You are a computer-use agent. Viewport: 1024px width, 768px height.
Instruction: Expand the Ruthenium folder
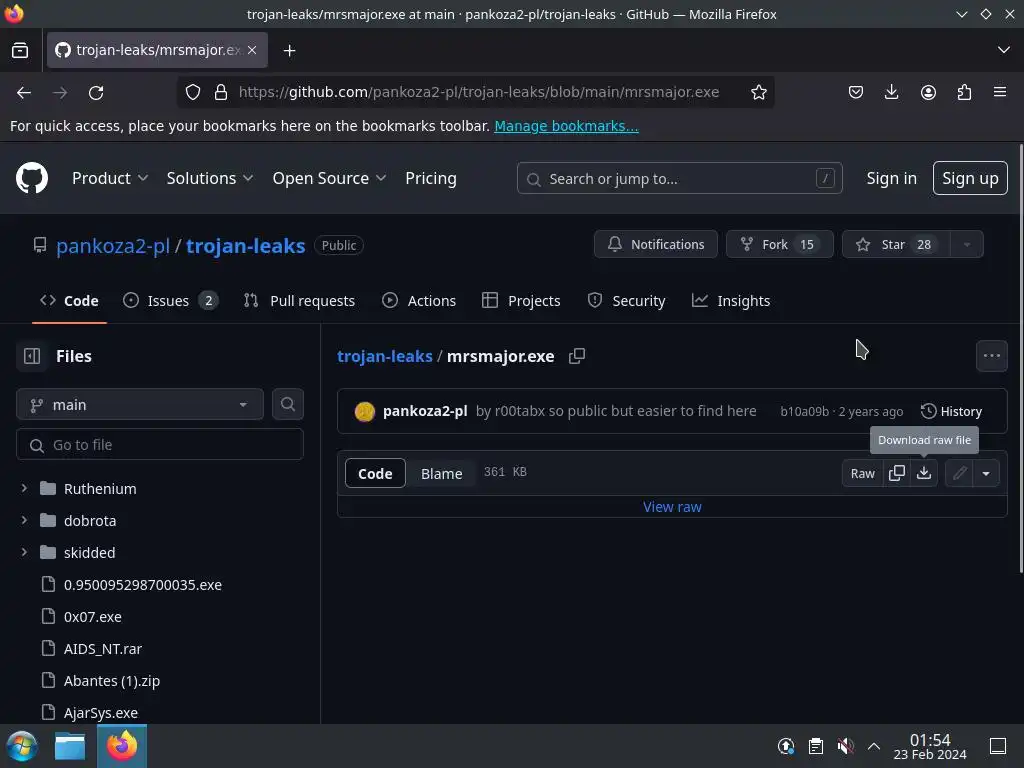[x=24, y=488]
